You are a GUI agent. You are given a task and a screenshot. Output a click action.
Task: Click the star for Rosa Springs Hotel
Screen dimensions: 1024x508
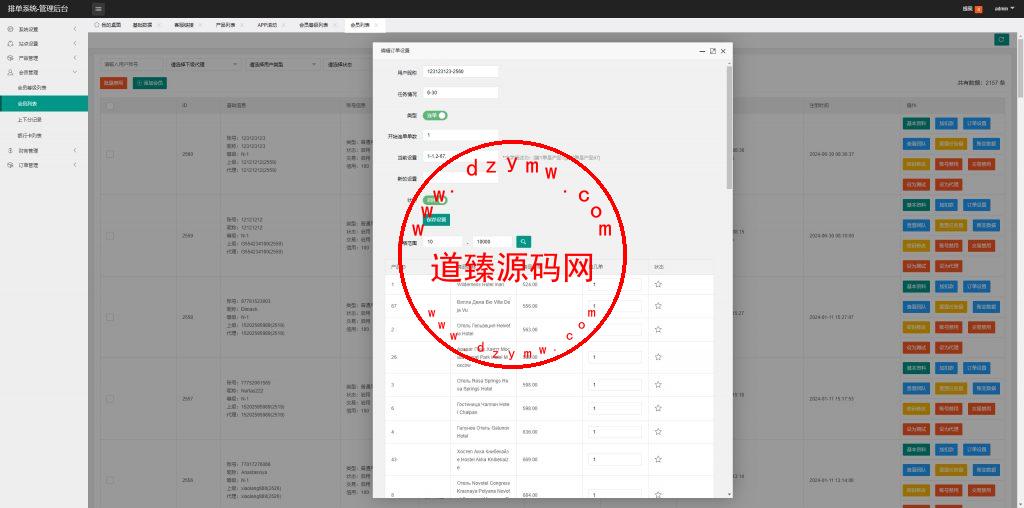coord(658,385)
